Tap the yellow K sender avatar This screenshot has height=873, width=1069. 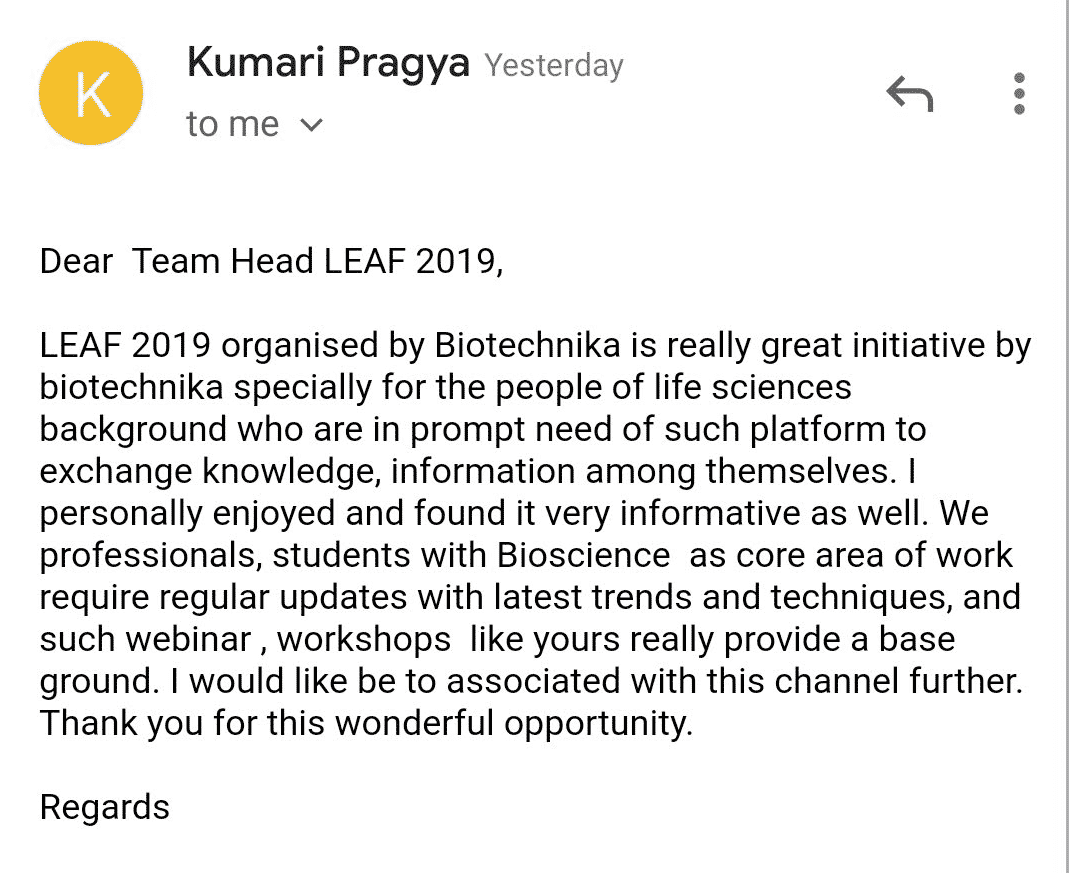tap(91, 93)
